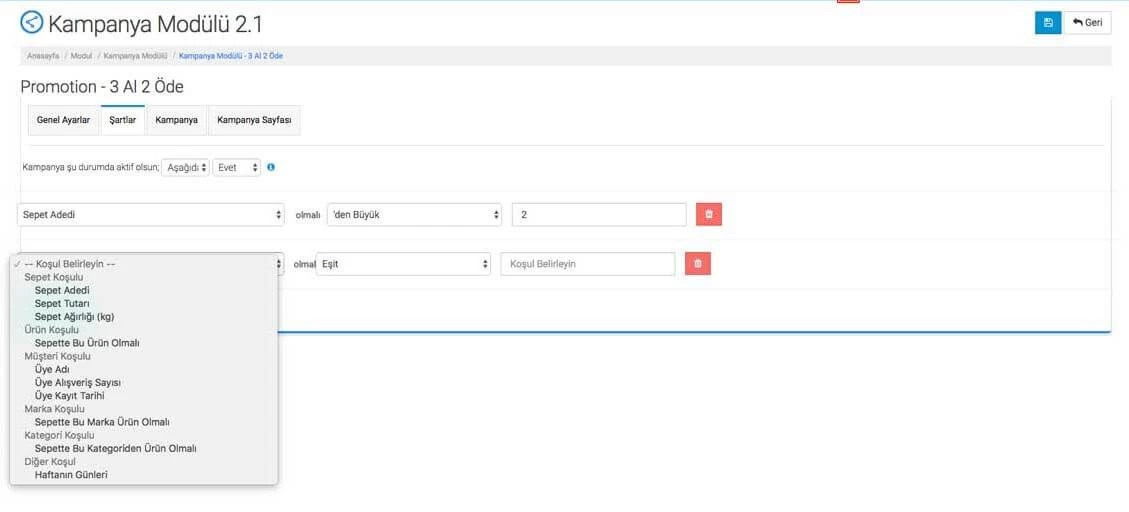Click the Anasayfa breadcrumb link

(x=43, y=56)
